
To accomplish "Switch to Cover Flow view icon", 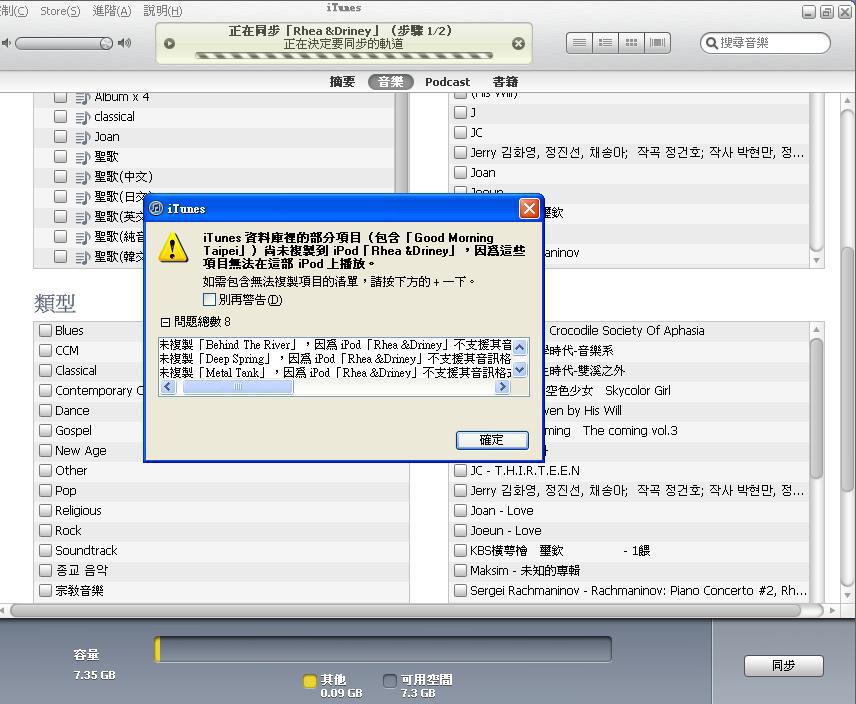I will 657,43.
